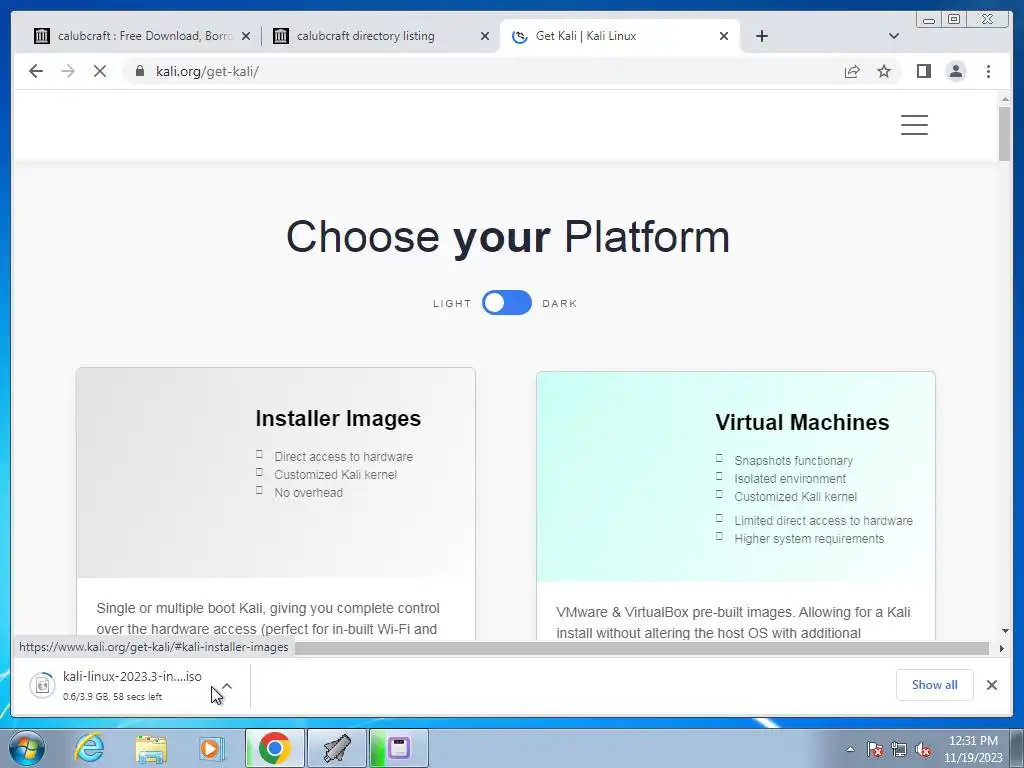Open the Action Center flag icon
Screen dimensions: 1024x768
coord(875,749)
